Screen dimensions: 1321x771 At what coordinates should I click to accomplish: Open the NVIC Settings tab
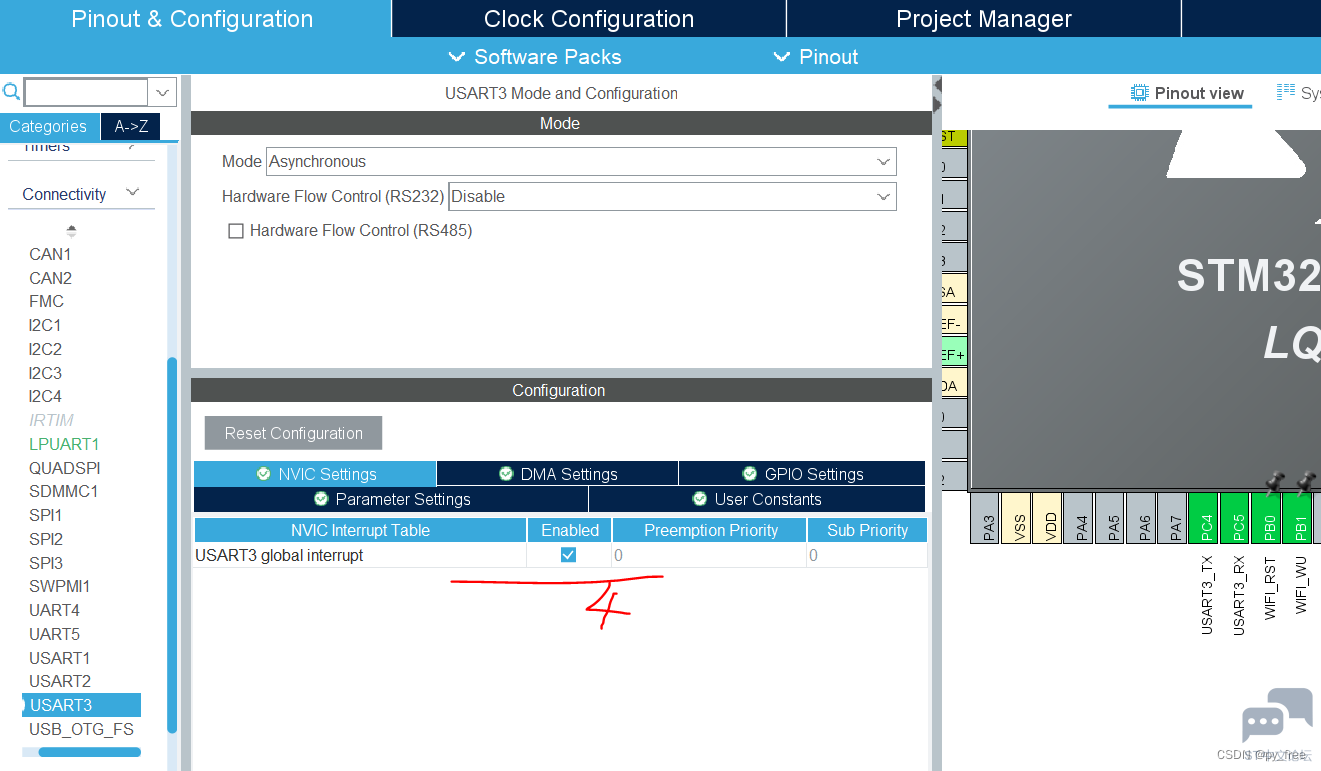[315, 474]
